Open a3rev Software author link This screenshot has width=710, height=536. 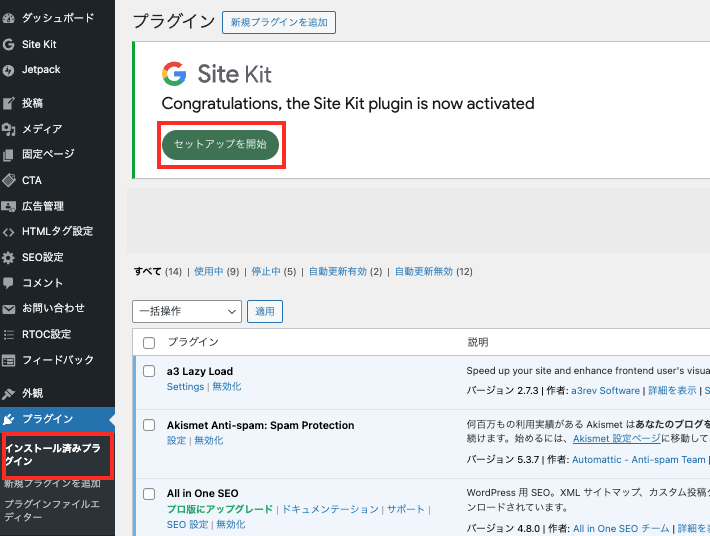[x=605, y=391]
